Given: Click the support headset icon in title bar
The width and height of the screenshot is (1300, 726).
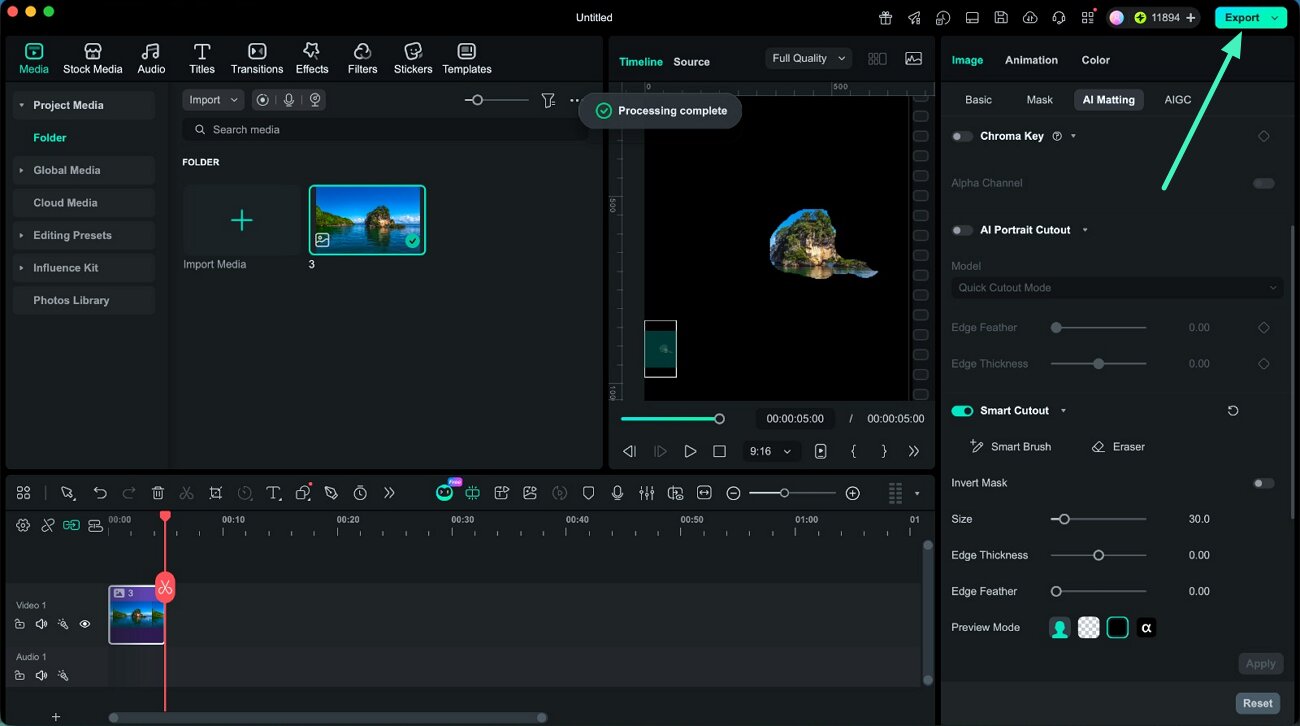Looking at the screenshot, I should point(1059,17).
